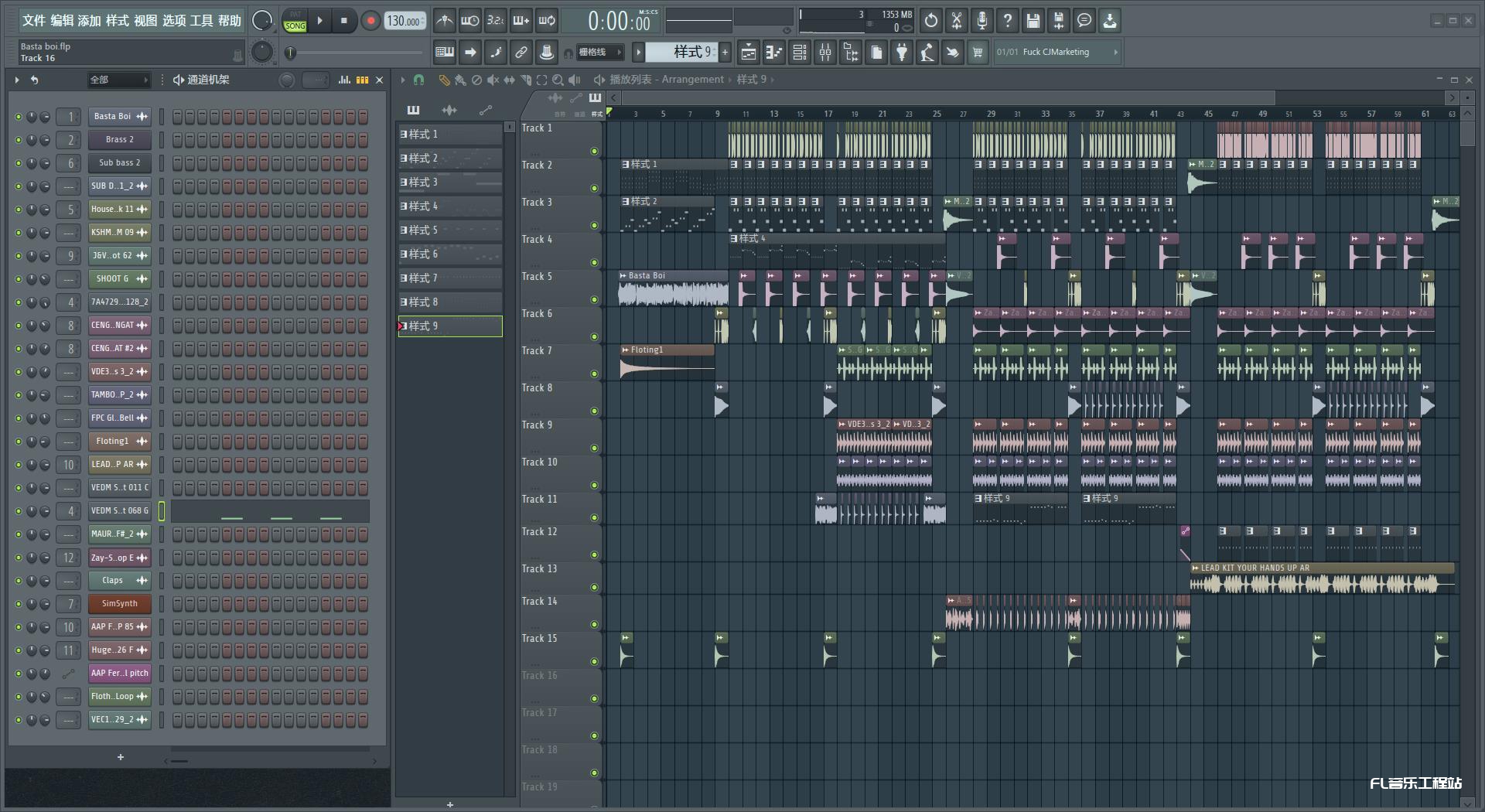Viewport: 1485px width, 812px height.
Task: Open the browser view icon
Action: click(x=851, y=52)
